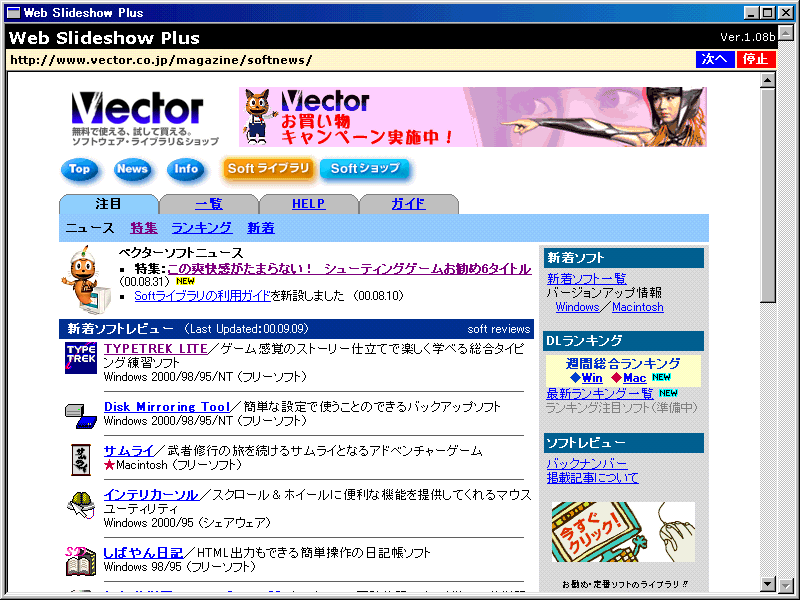Click the Ver.1.08b version label
Viewport: 800px width, 600px height.
point(747,37)
